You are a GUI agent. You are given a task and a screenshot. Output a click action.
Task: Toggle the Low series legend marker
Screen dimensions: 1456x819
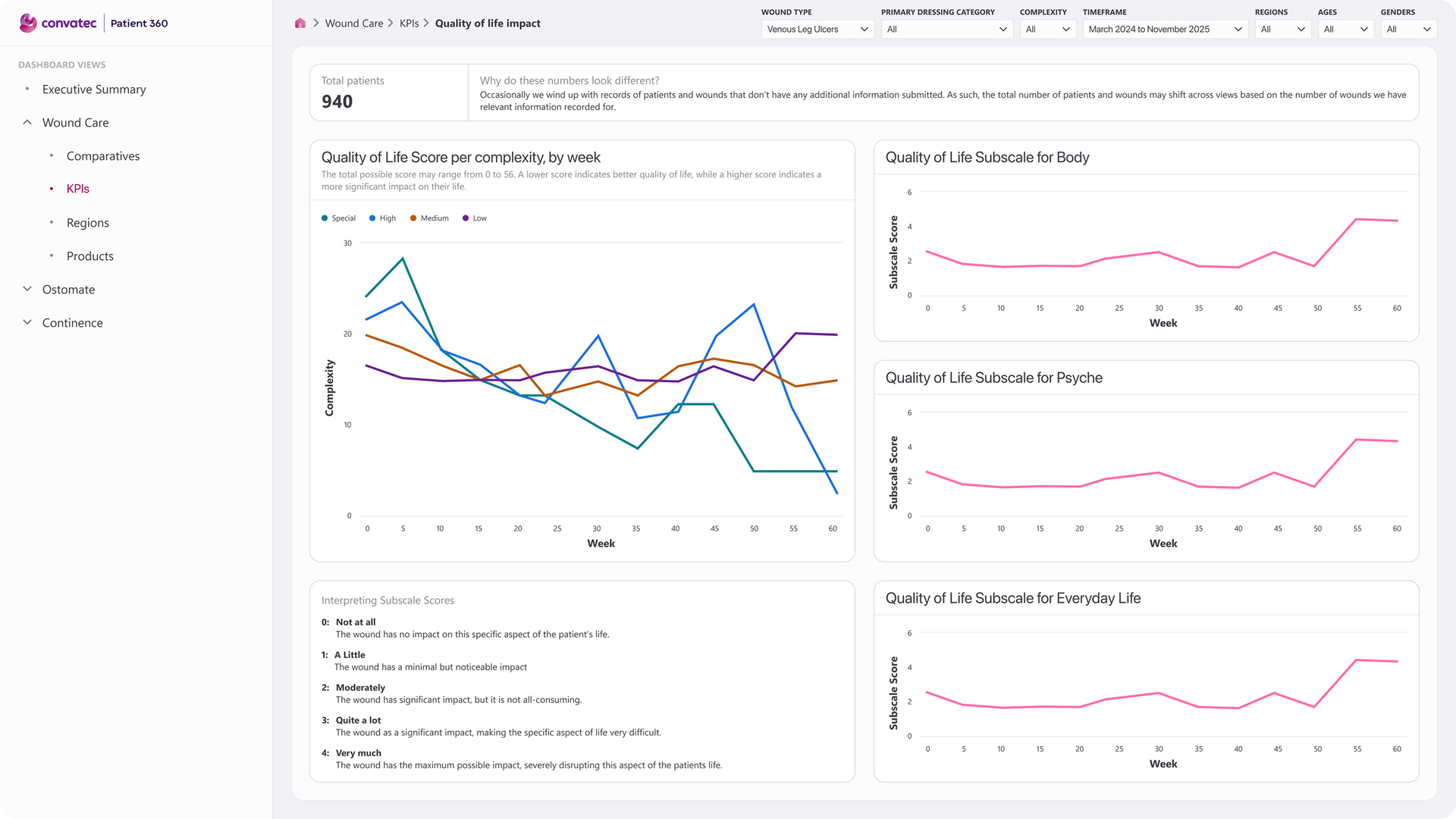coord(466,218)
